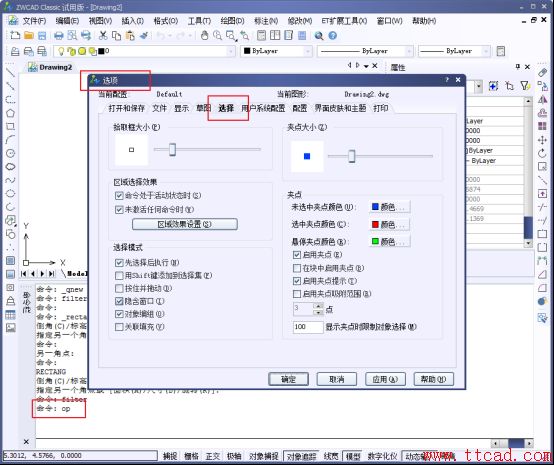Click the 拾取框大小 slider handle
Screen dimensions: 554x465
[172, 149]
